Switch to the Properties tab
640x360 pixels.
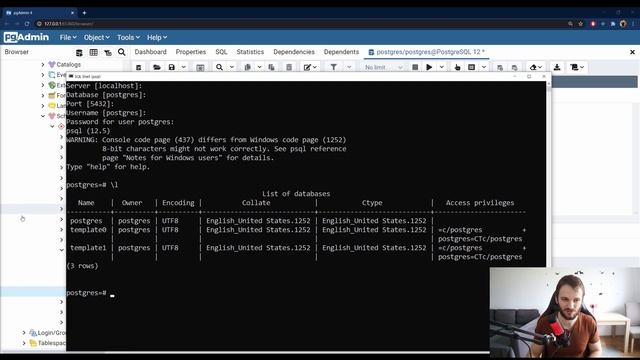191,52
